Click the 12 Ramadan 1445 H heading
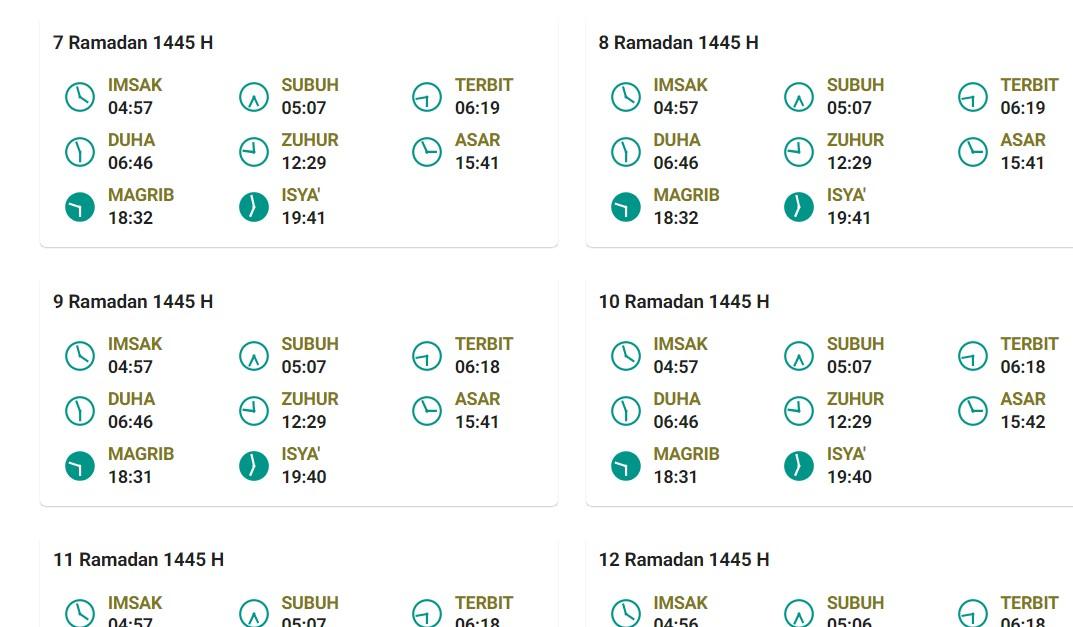This screenshot has height=627, width=1073. (x=684, y=560)
